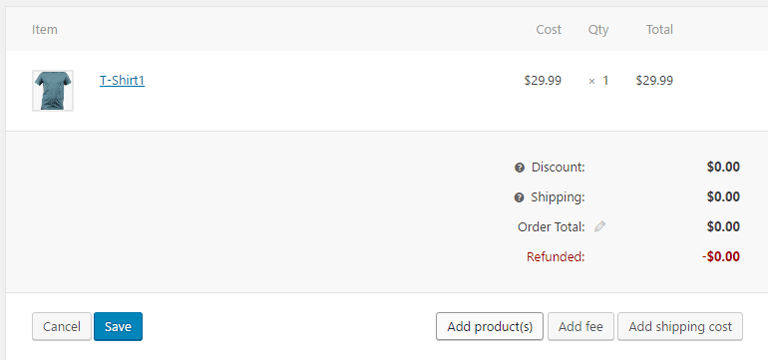Image resolution: width=768 pixels, height=360 pixels.
Task: Open the T-Shirt1 product link
Action: 122,80
